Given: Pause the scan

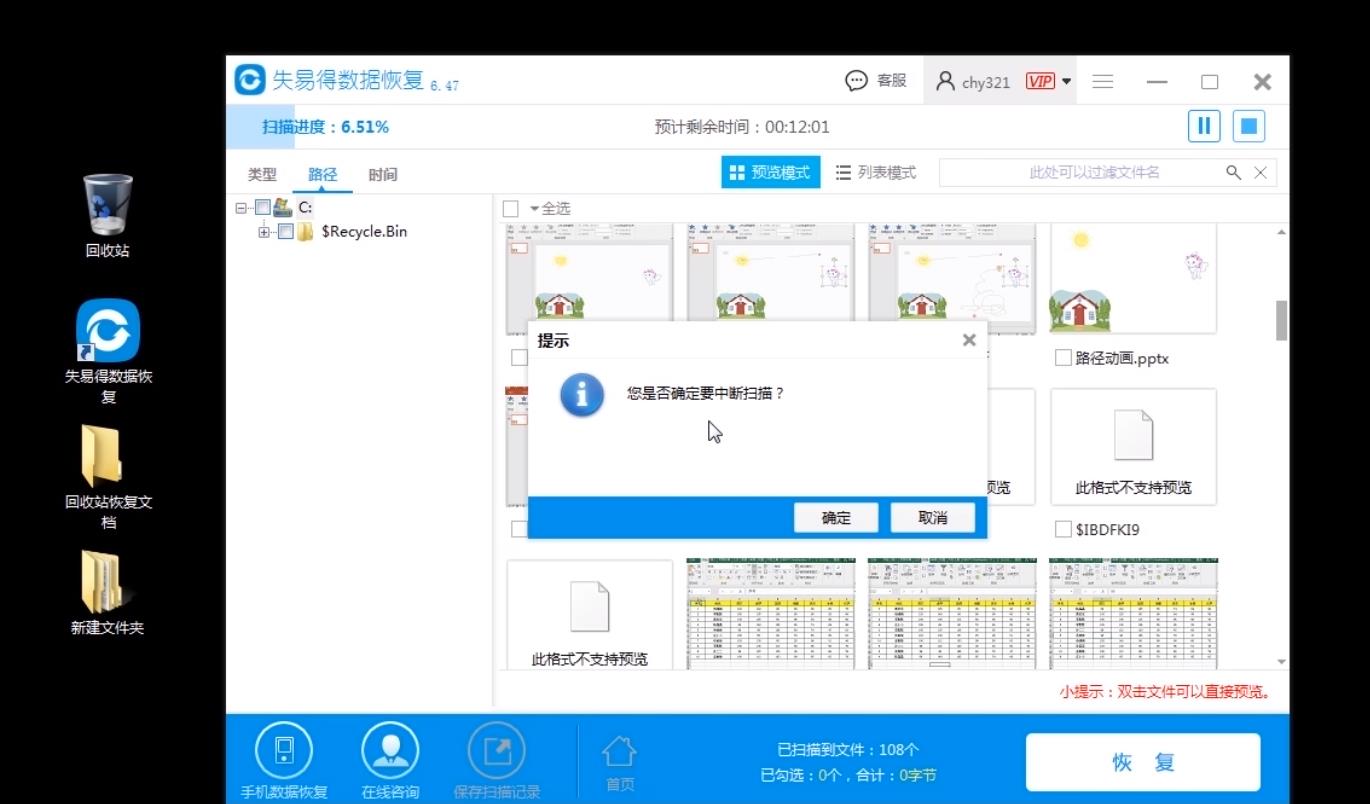Looking at the screenshot, I should pos(1204,126).
